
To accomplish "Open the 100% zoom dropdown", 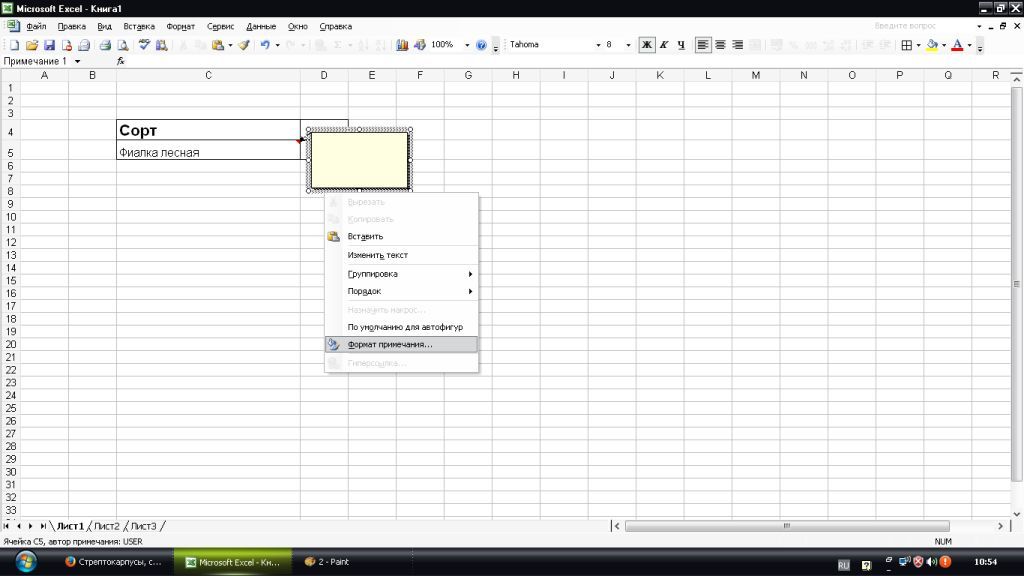I will pyautogui.click(x=467, y=45).
